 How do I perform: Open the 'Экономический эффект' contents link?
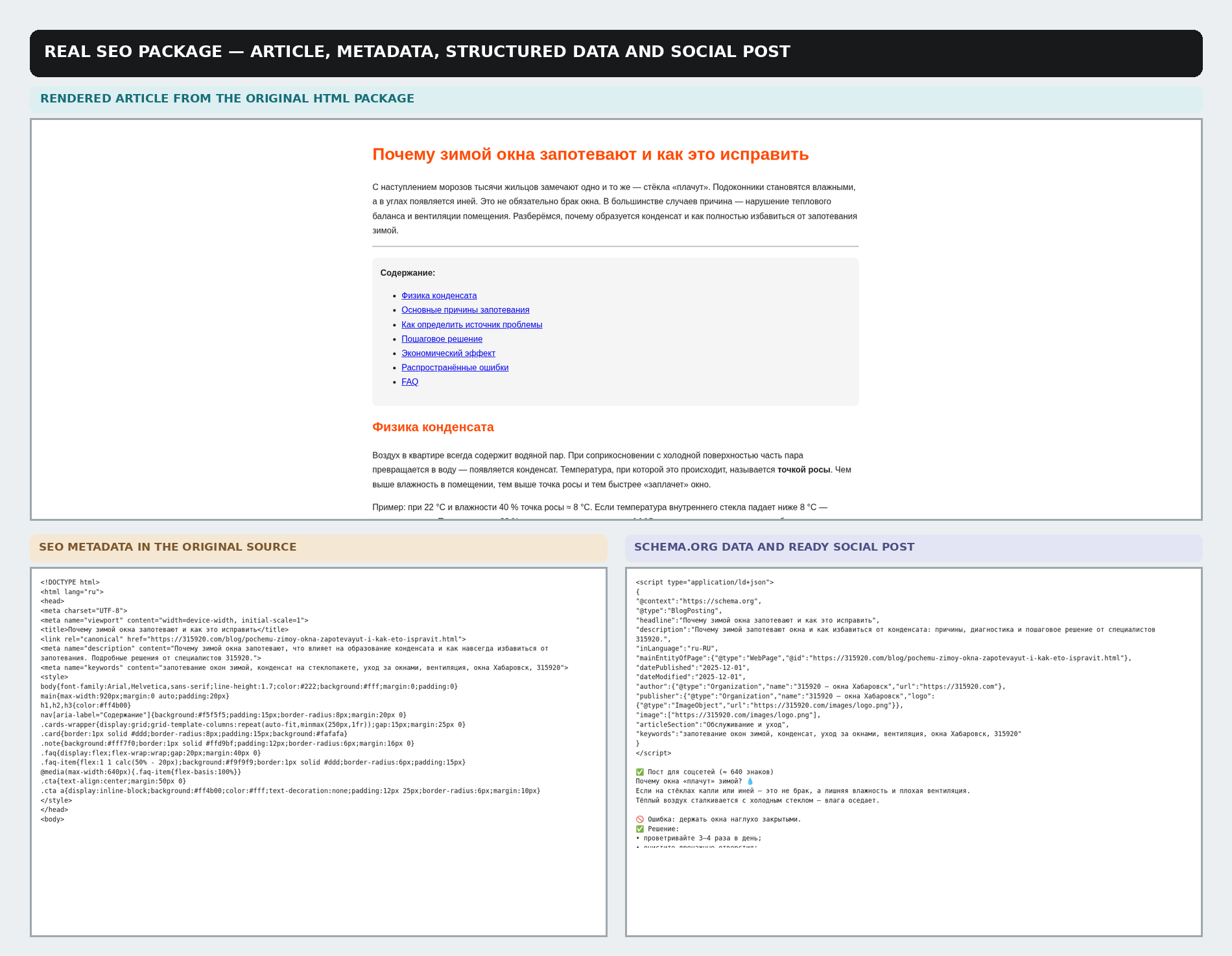(448, 353)
